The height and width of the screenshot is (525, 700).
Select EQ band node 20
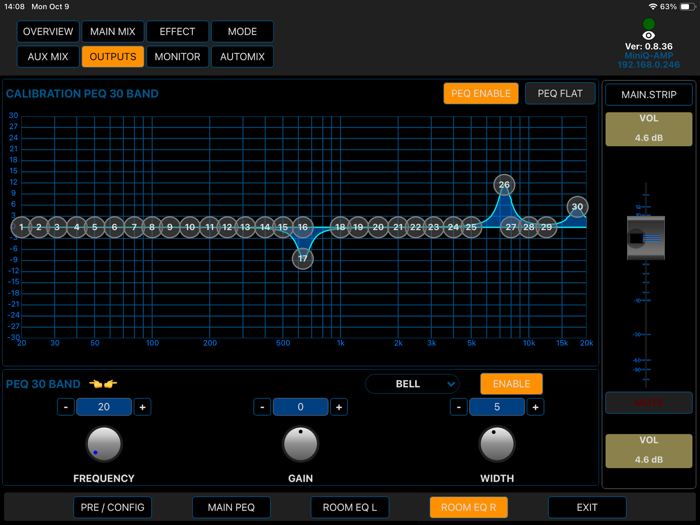click(x=378, y=227)
